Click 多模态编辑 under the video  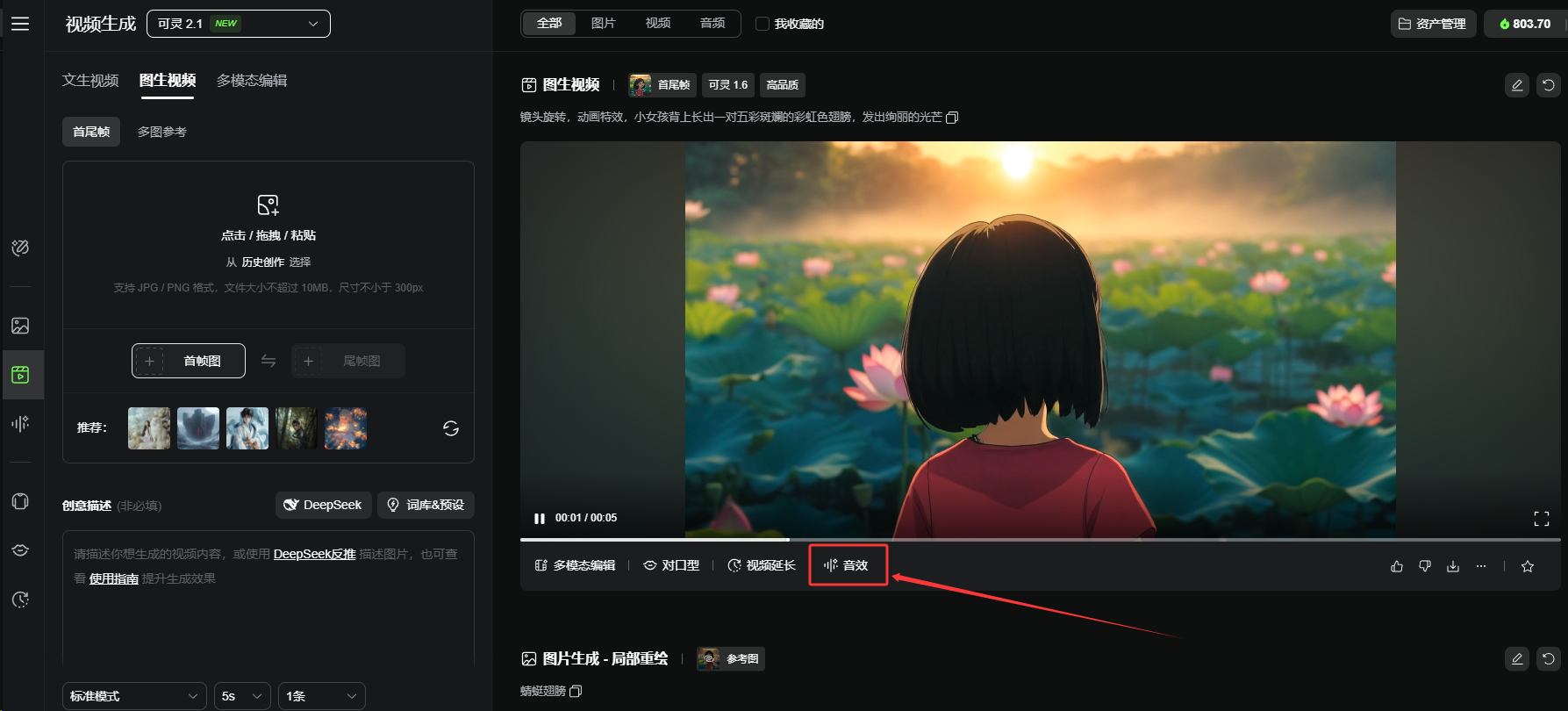click(576, 566)
